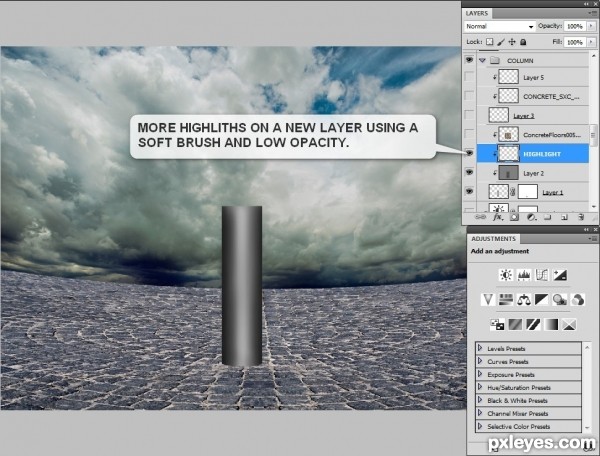Viewport: 600px width, 456px height.
Task: Delete the selected layer with trash icon
Action: (x=581, y=217)
